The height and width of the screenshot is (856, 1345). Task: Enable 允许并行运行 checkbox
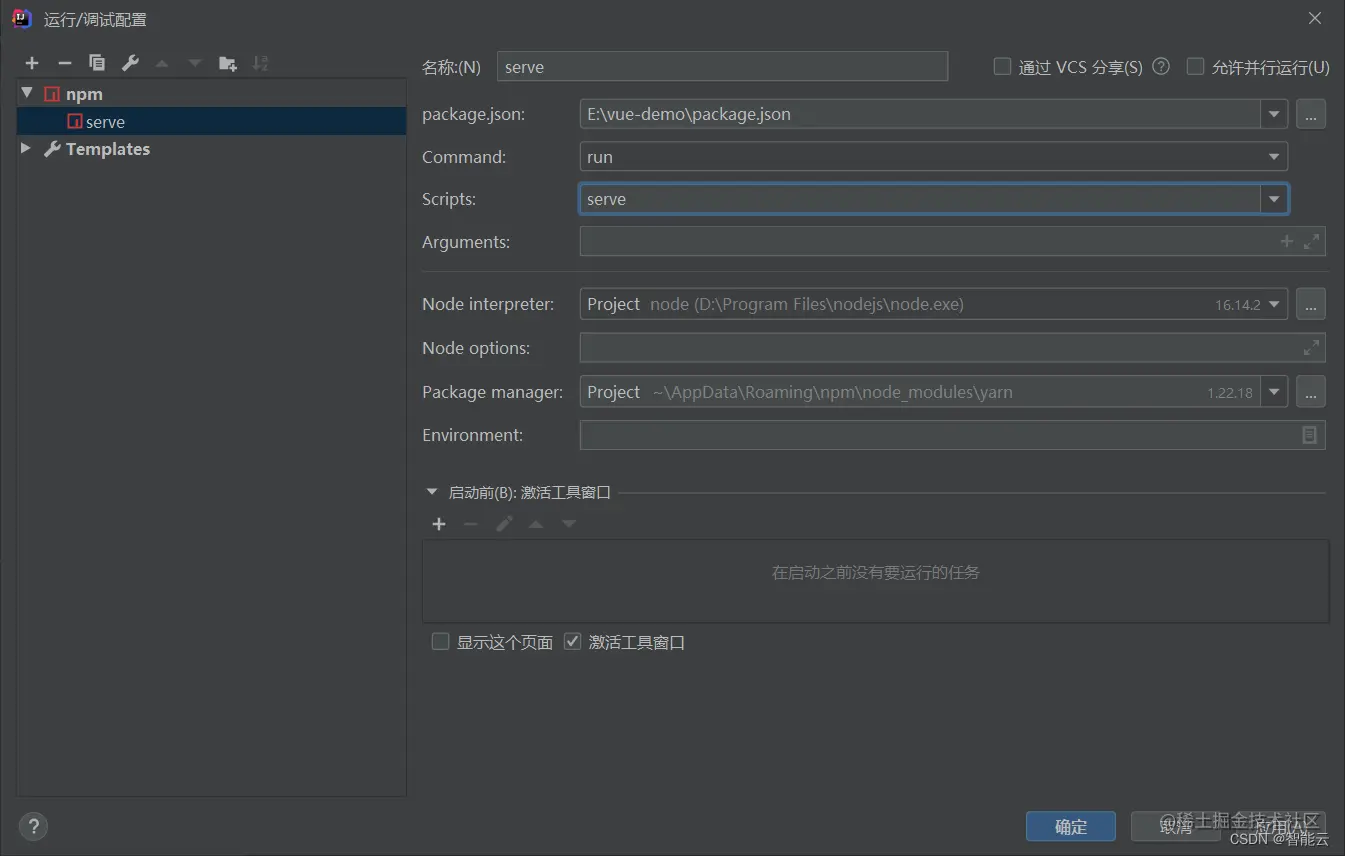(x=1195, y=66)
